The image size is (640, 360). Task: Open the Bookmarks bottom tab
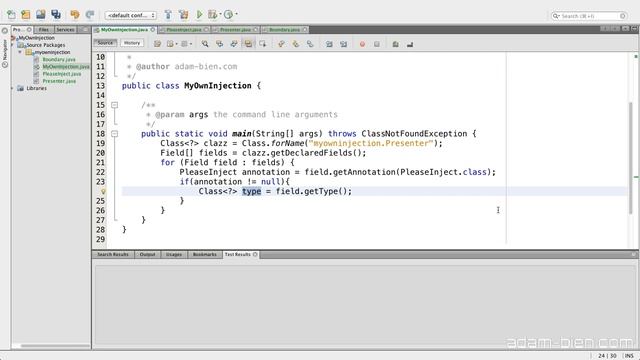coord(204,254)
